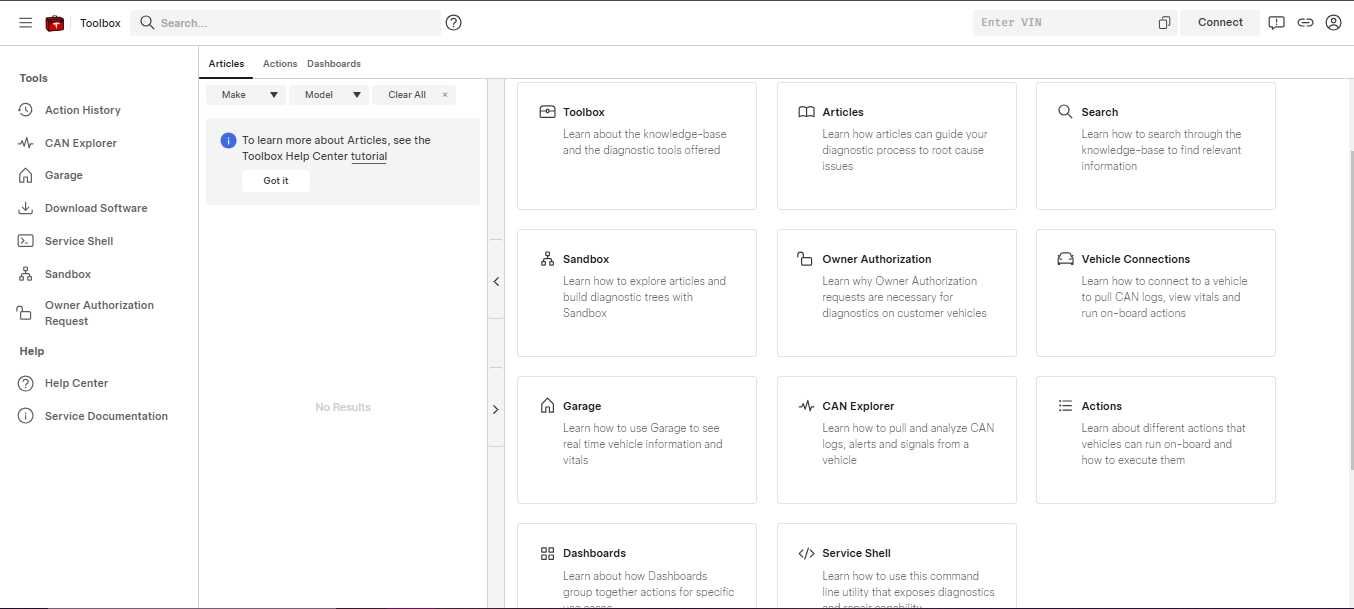Click the Toolbox card icon
Screen dimensions: 1354x609
pyautogui.click(x=547, y=112)
